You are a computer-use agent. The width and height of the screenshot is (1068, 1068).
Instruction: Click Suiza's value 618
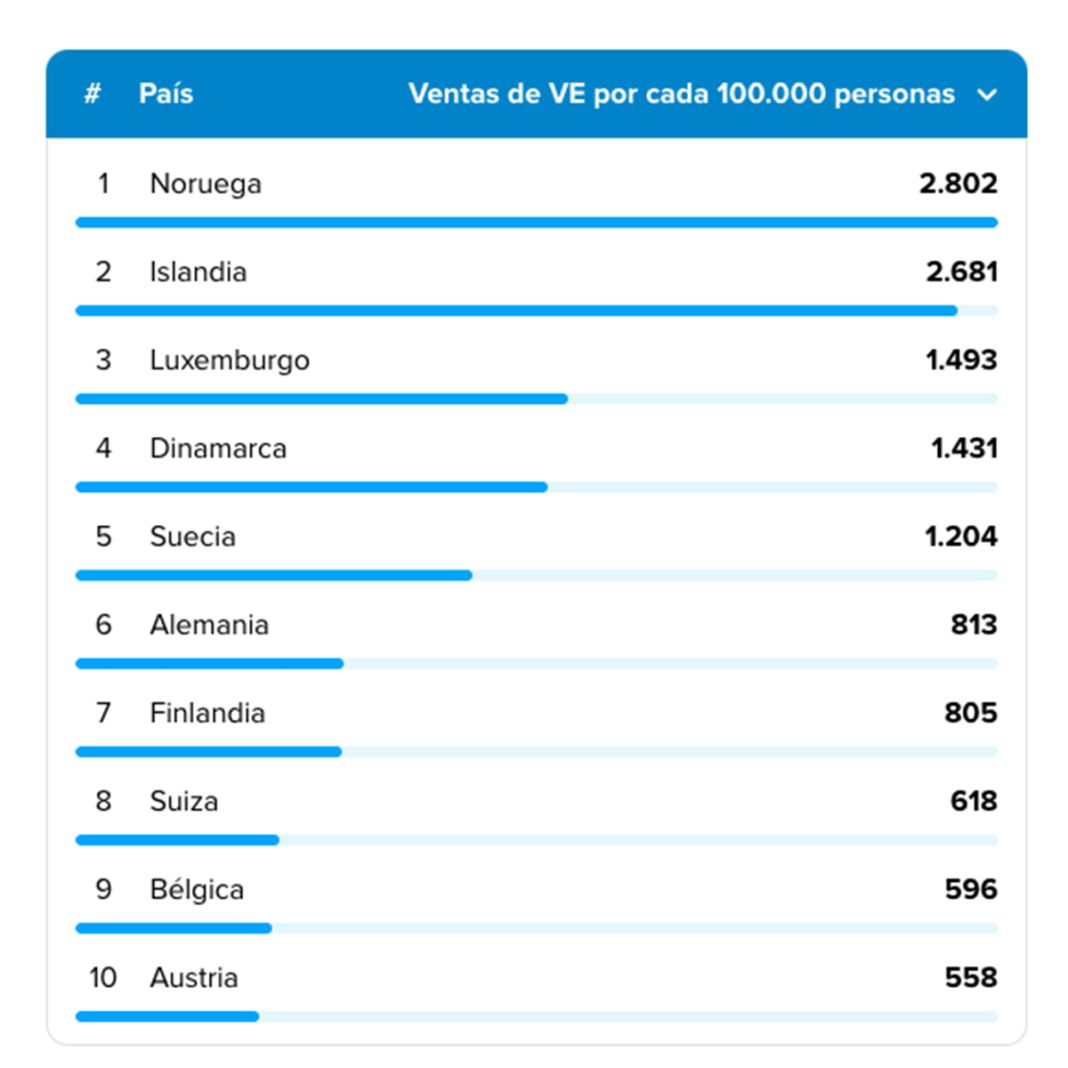pyautogui.click(x=973, y=801)
